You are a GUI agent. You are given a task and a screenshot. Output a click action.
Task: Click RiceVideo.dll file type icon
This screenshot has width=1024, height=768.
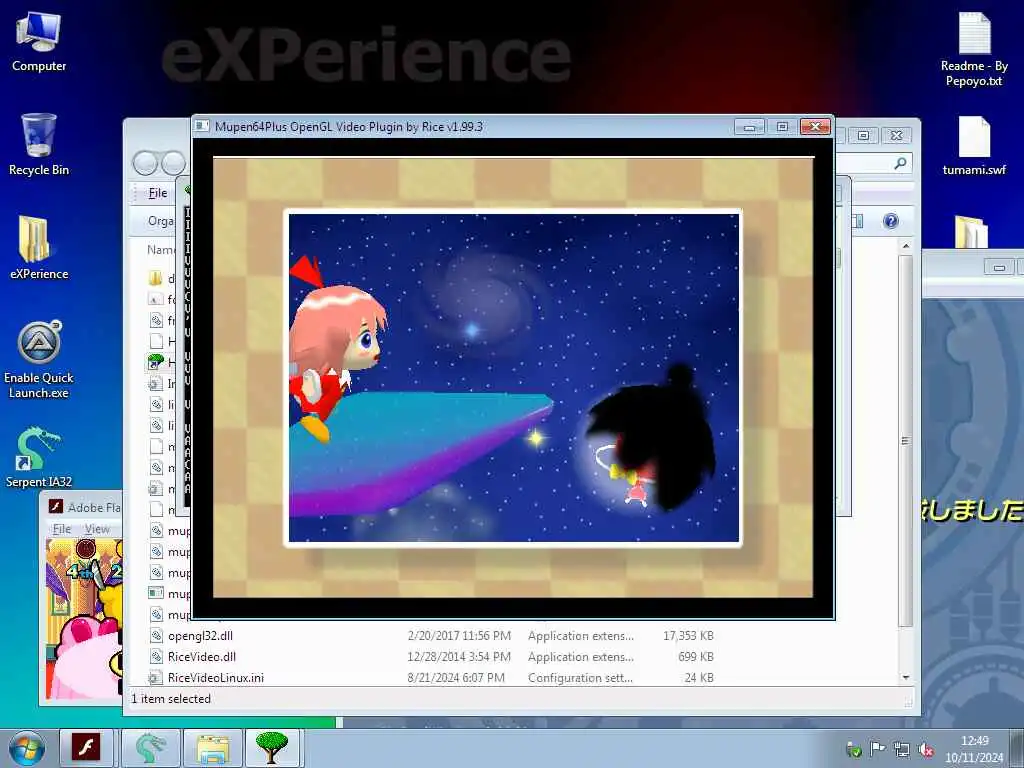156,656
